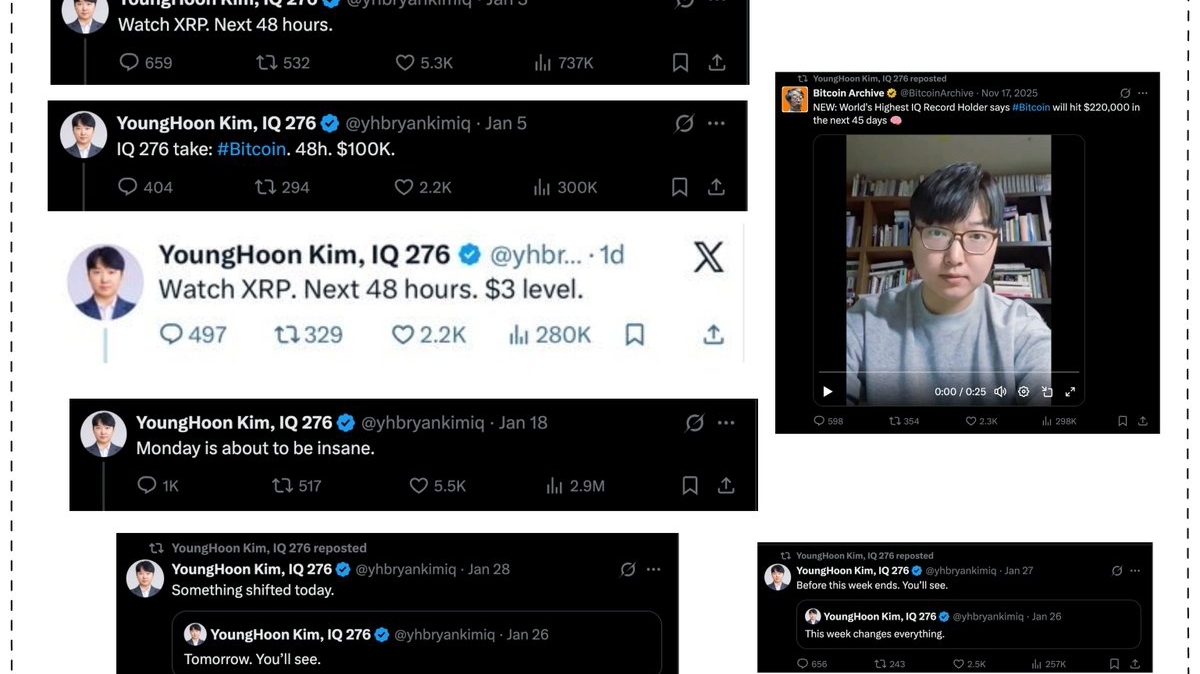
Task: Share the Jan 5 Bitcoin tweet
Action: [716, 187]
